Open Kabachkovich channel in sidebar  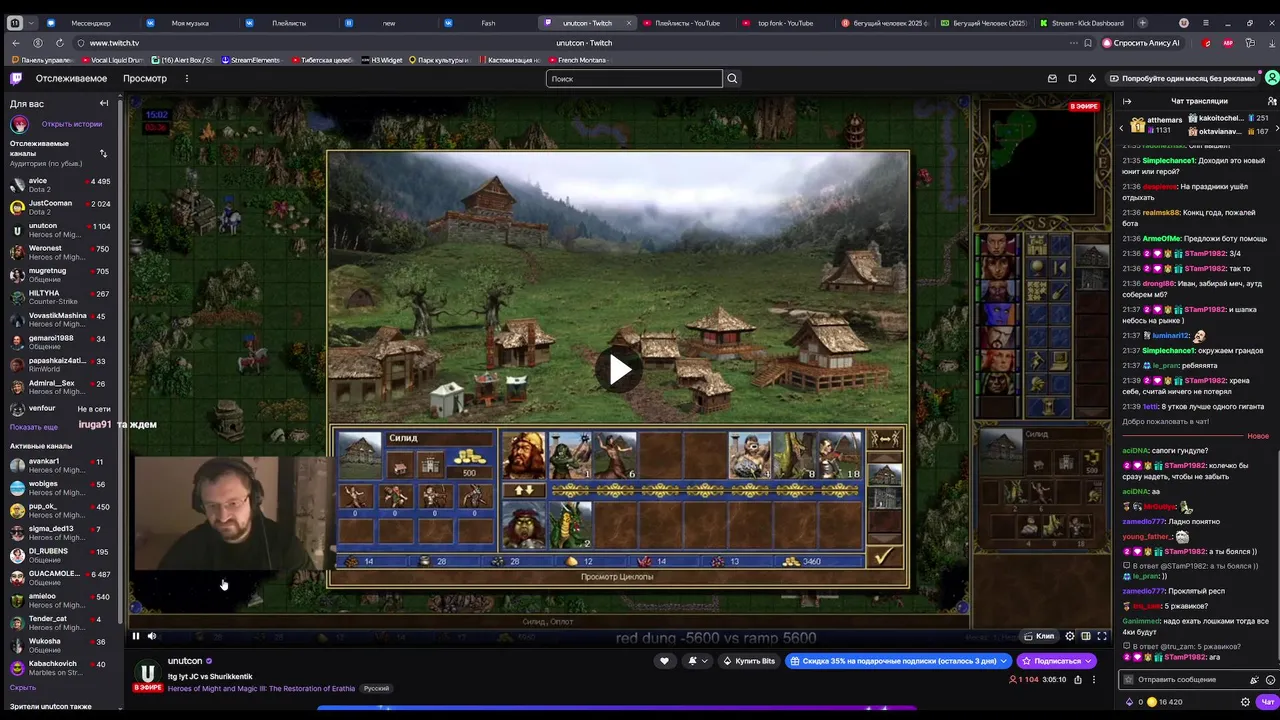click(60, 668)
